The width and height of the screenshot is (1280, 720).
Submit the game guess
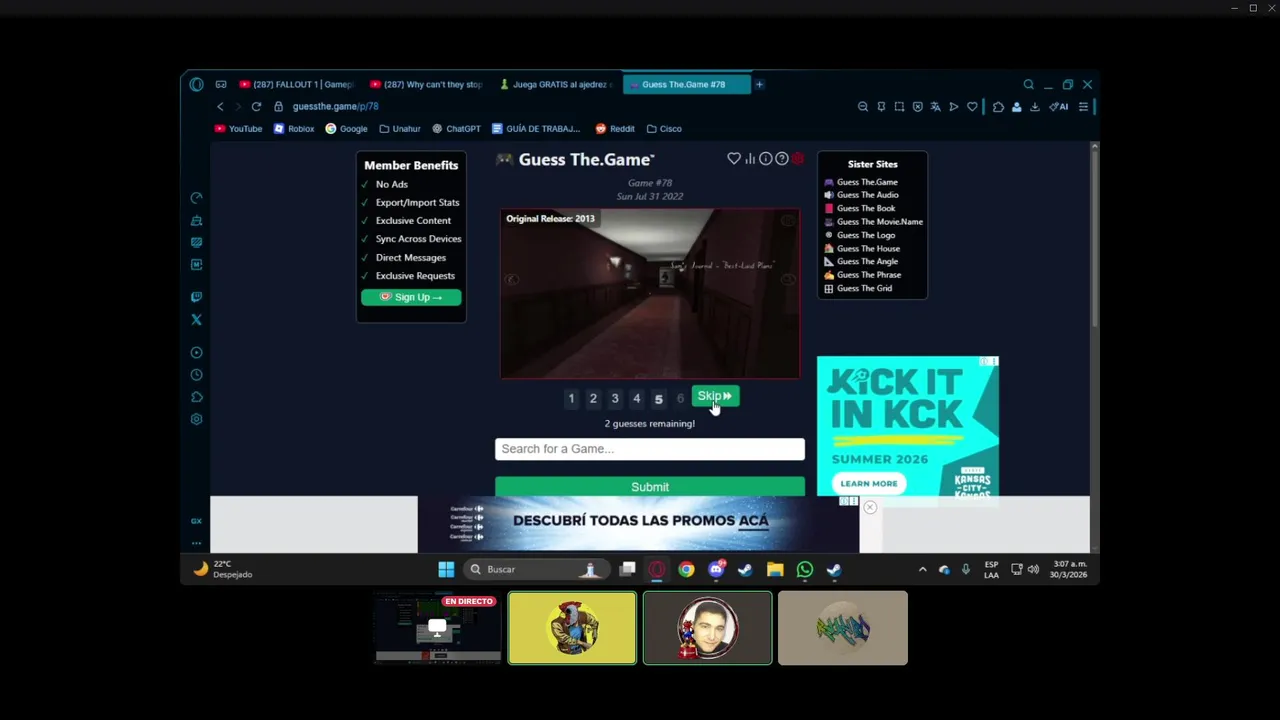tap(650, 487)
